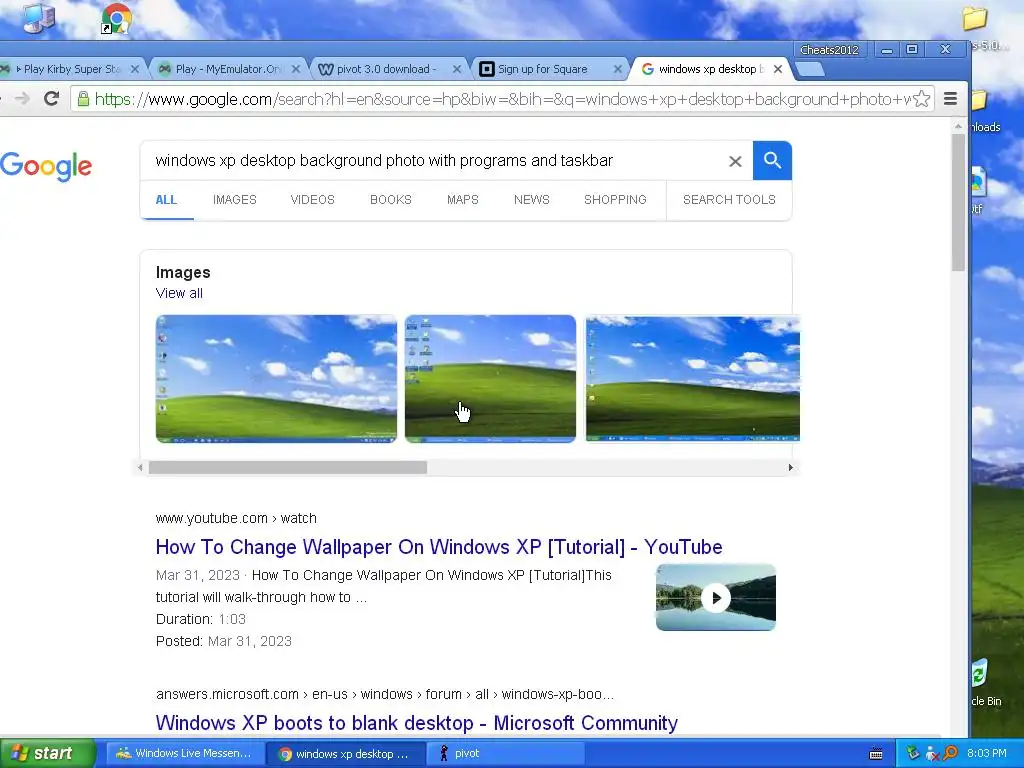Select the Chrome shortcut desktop icon
1024x768 pixels.
pyautogui.click(x=116, y=18)
